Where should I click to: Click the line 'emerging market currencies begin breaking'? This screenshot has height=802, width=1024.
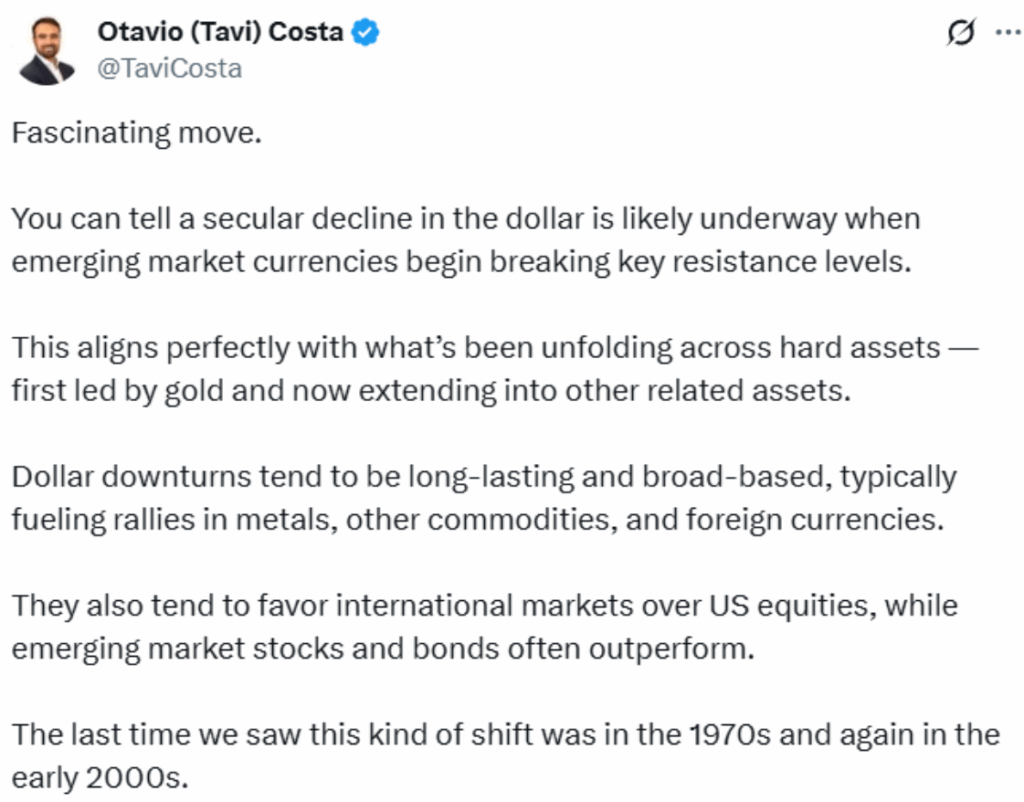(461, 262)
